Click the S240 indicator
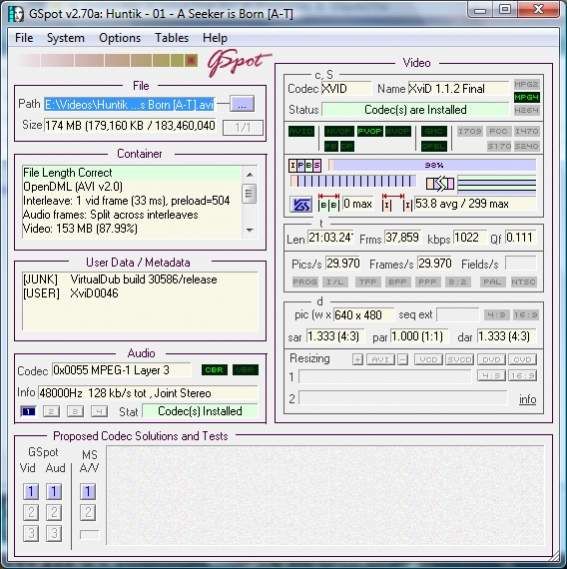567x569 pixels. 526,146
